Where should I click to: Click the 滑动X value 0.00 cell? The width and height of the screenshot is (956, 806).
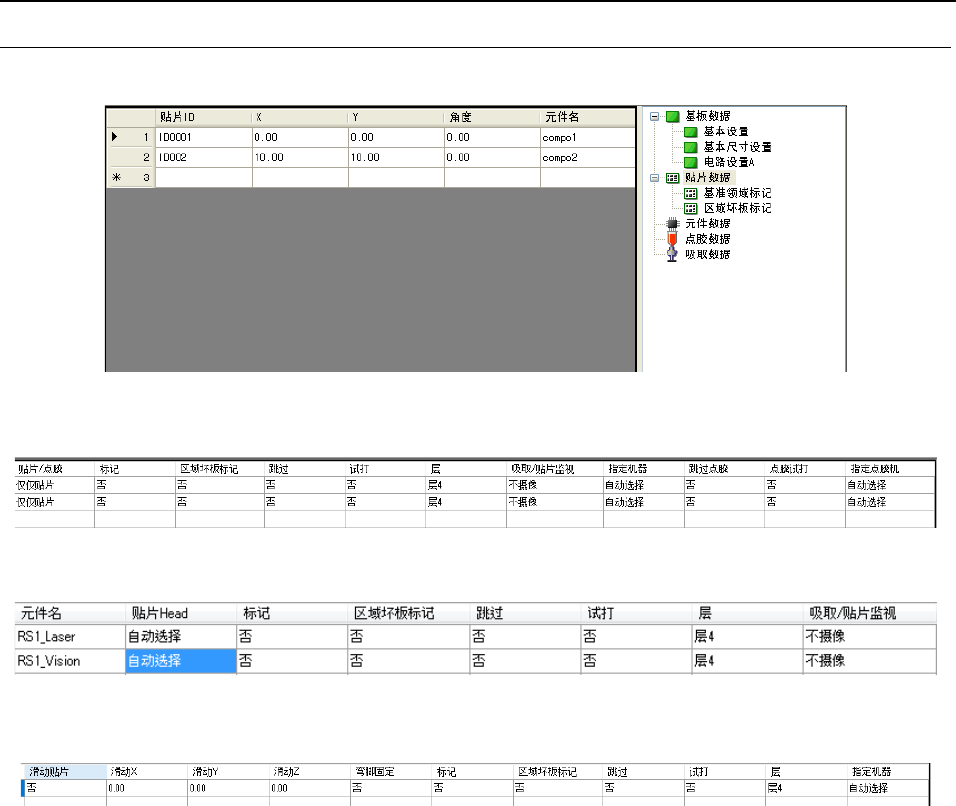click(147, 788)
